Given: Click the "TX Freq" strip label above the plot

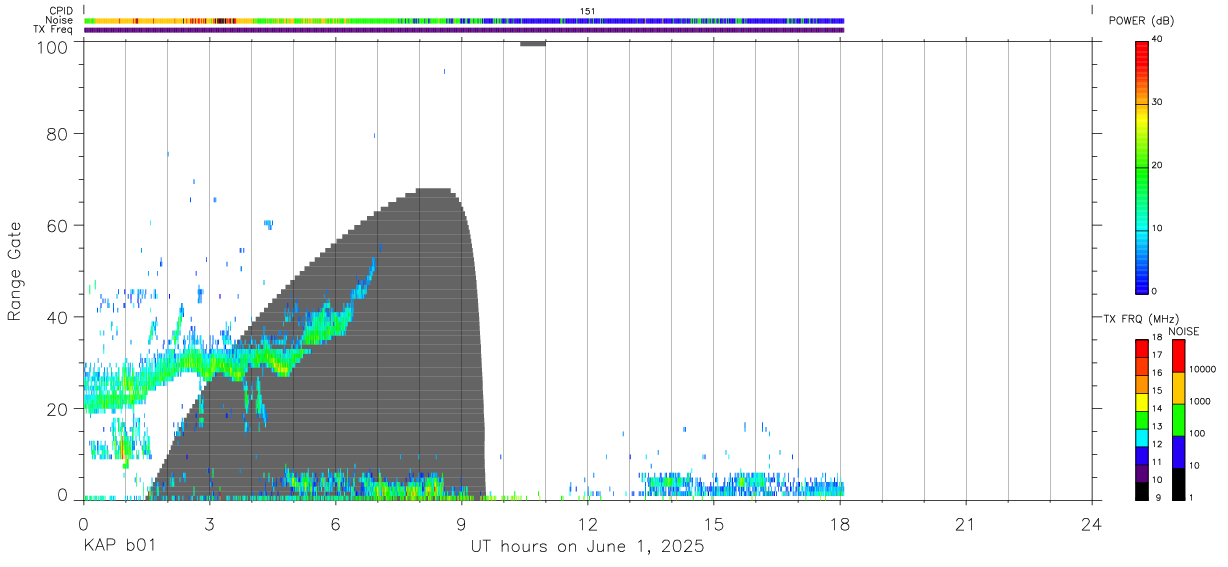Looking at the screenshot, I should (54, 30).
